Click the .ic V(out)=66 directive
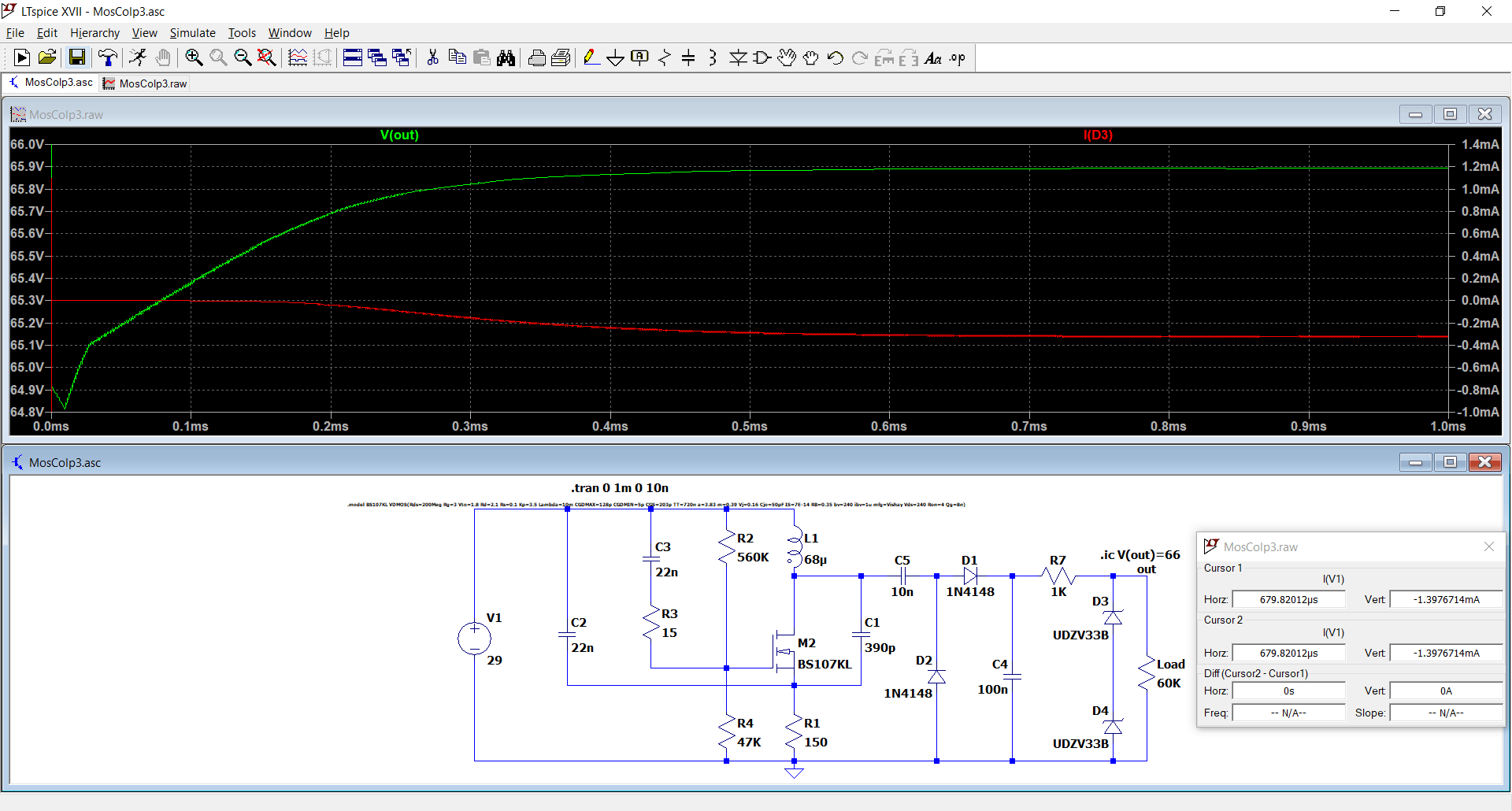This screenshot has width=1512, height=811. pos(1140,554)
